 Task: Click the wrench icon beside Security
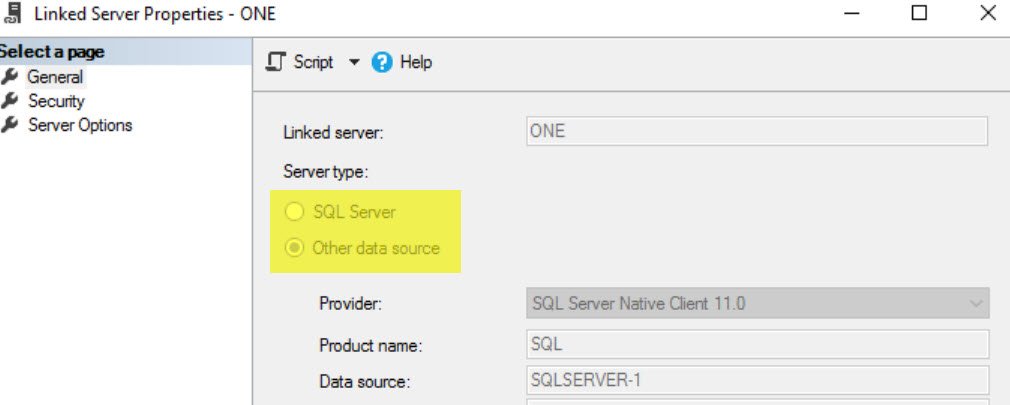[9, 101]
